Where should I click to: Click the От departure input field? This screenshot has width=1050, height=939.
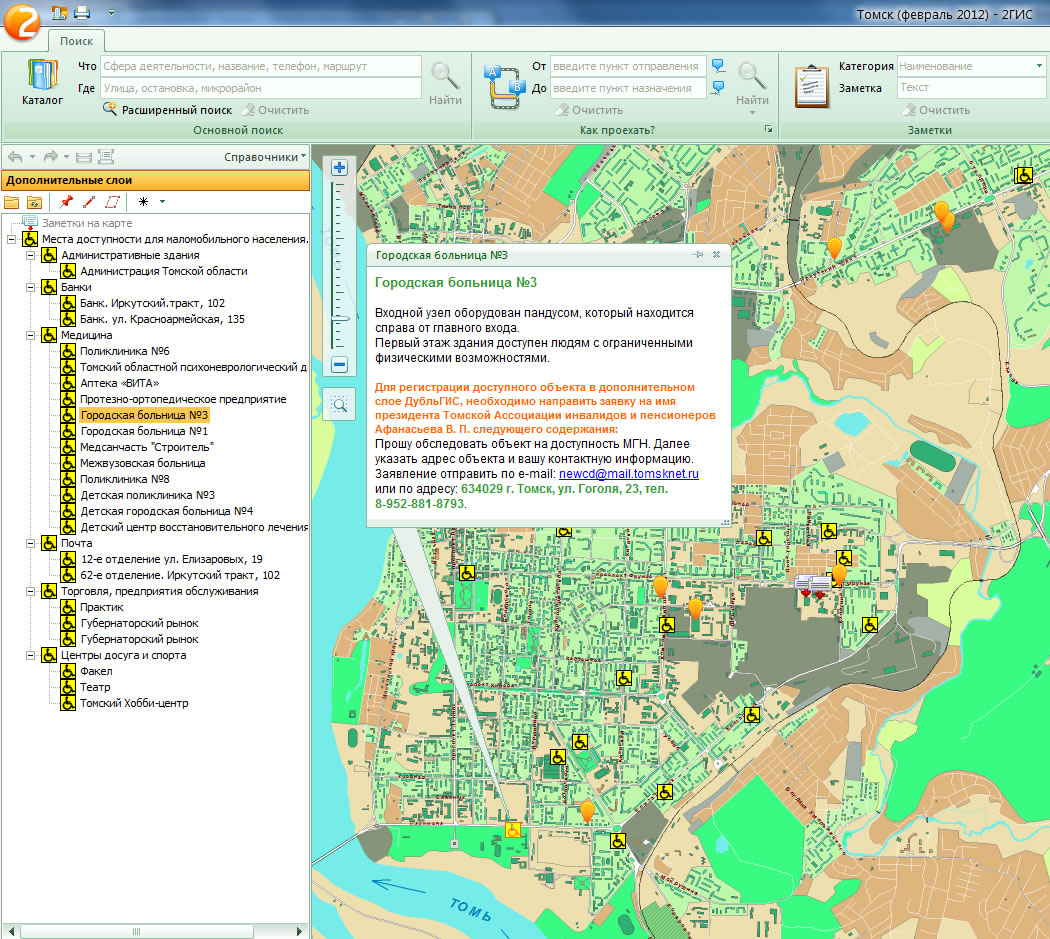[x=628, y=66]
